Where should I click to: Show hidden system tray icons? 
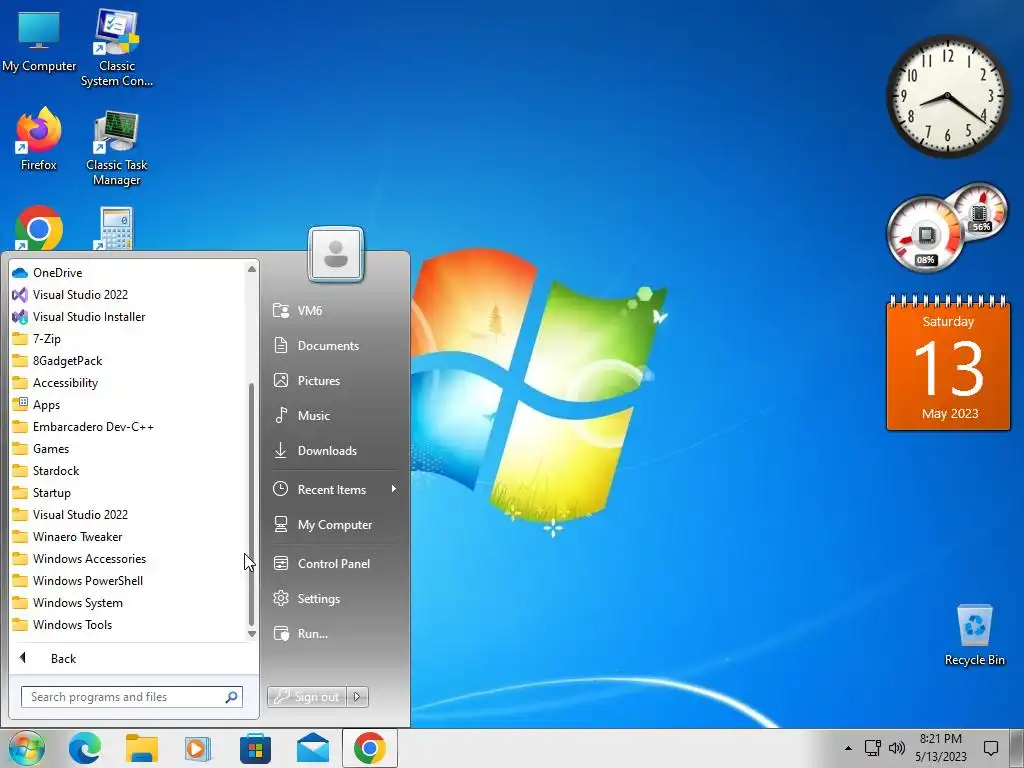coord(848,748)
